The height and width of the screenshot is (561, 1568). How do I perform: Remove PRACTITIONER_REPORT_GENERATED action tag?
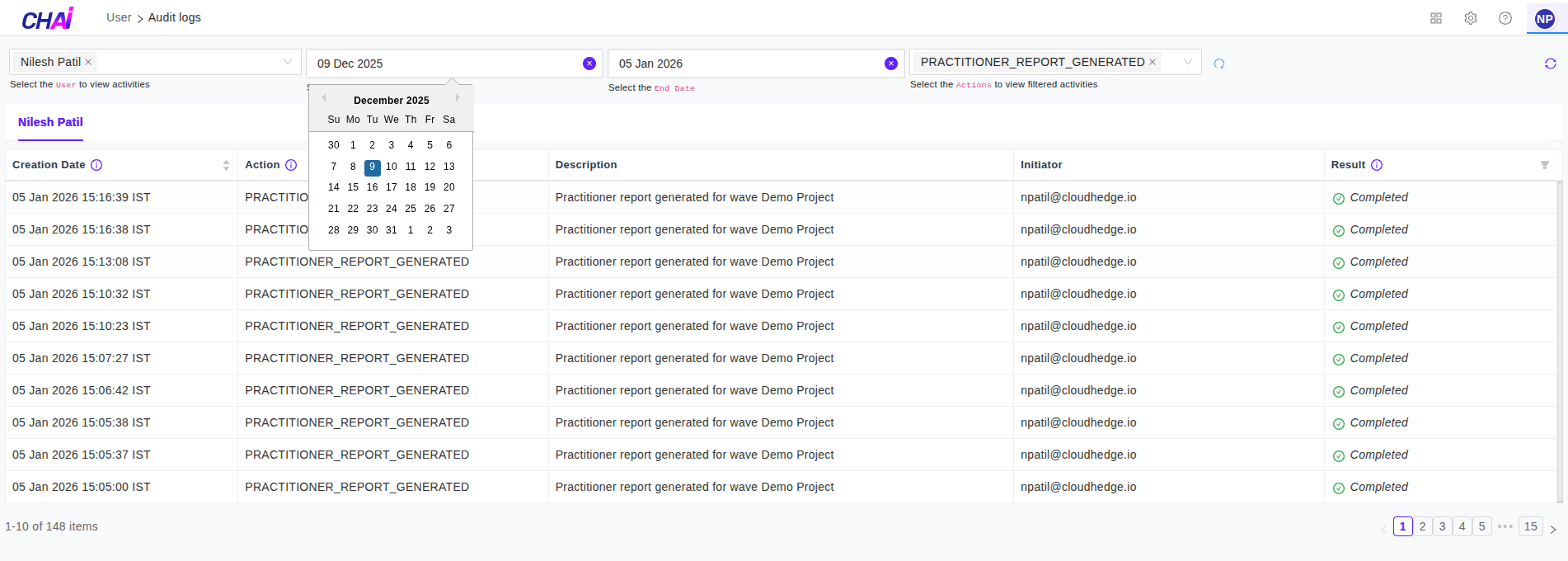tap(1153, 62)
